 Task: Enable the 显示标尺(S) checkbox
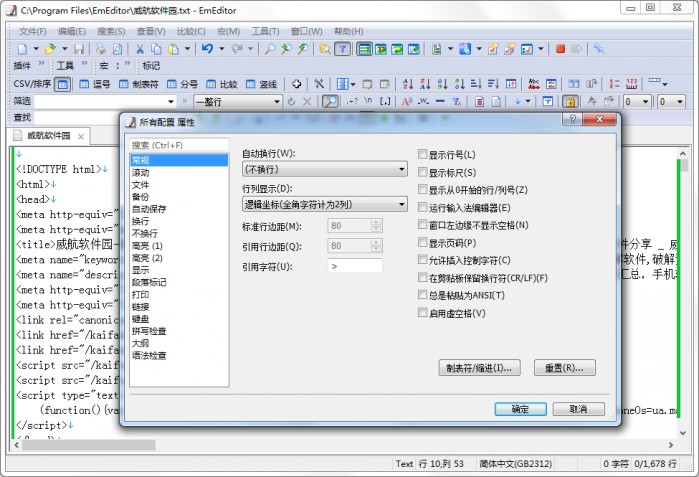point(422,172)
